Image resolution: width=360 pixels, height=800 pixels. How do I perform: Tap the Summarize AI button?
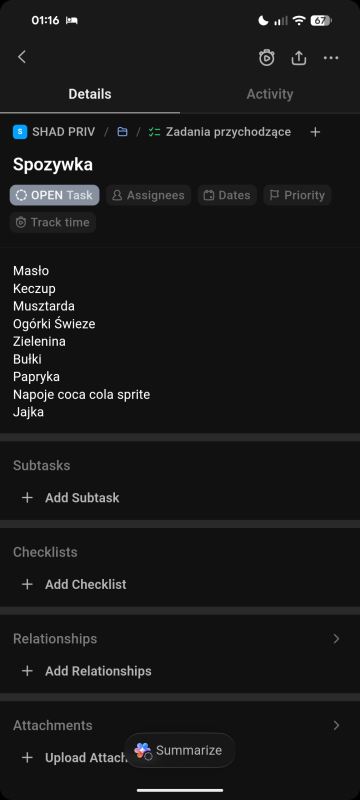tap(179, 750)
